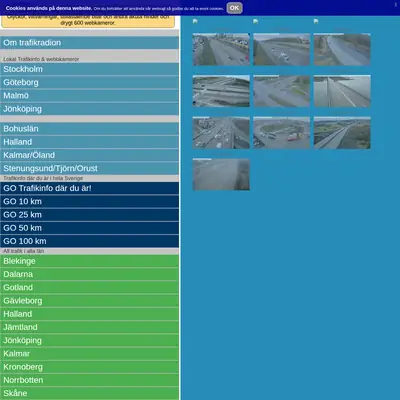Select Kalmar in the green county list
The width and height of the screenshot is (400, 400).
tap(89, 354)
